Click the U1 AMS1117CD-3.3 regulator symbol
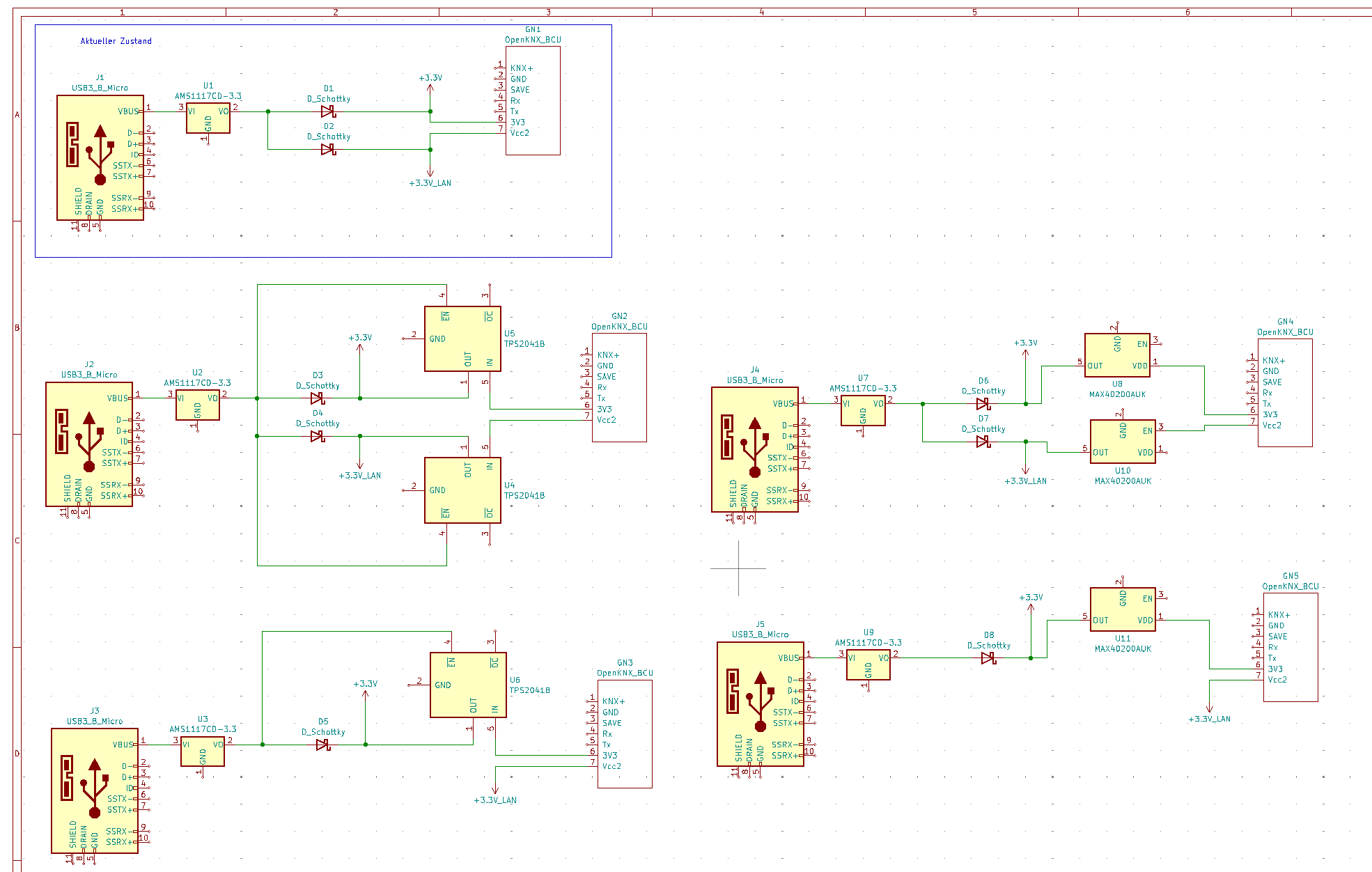 (x=208, y=118)
